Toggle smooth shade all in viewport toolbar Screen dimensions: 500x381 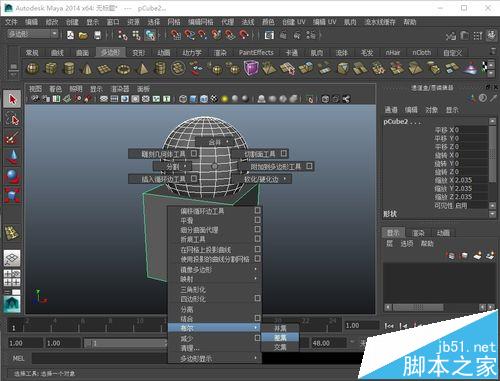[194, 99]
